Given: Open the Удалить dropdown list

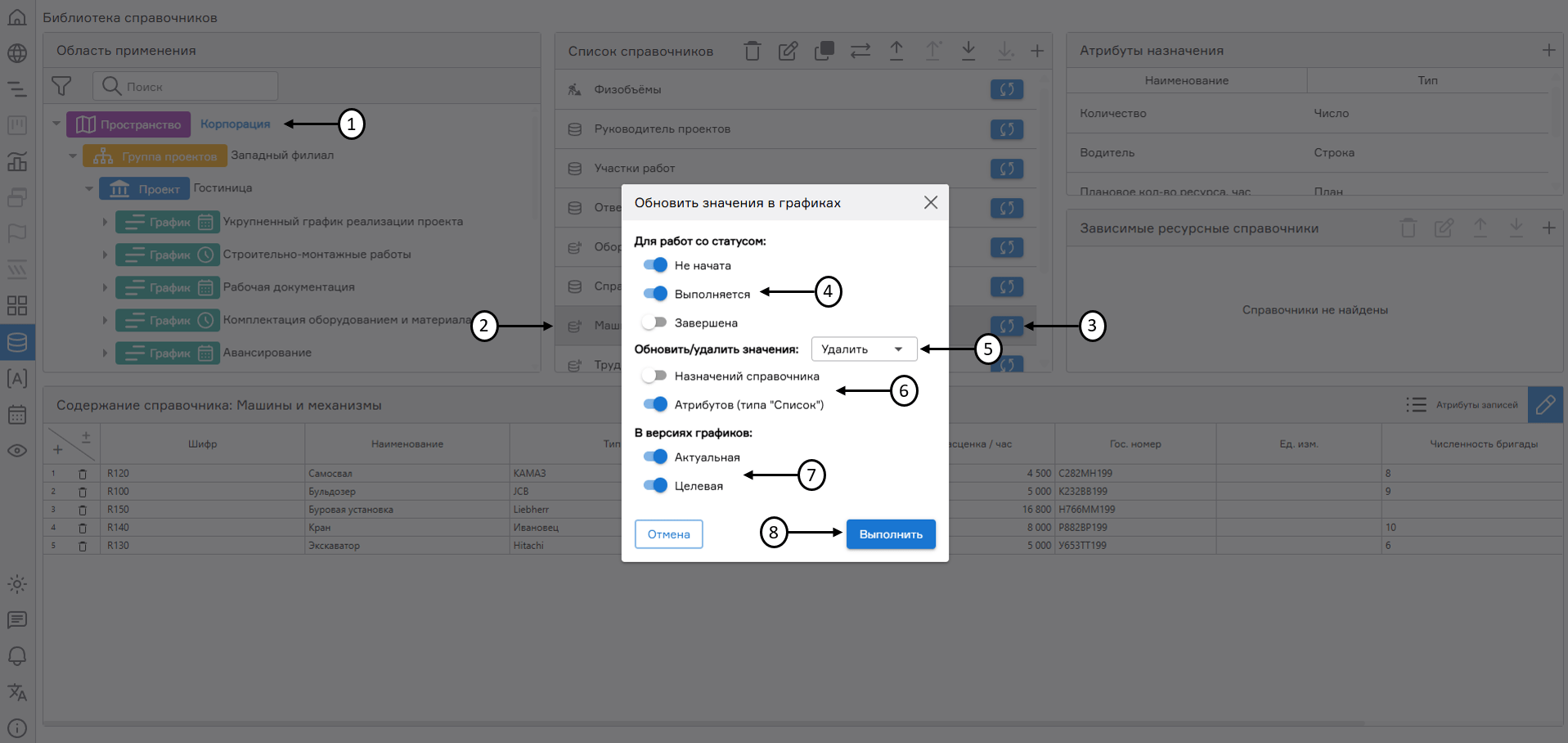Looking at the screenshot, I should click(864, 349).
